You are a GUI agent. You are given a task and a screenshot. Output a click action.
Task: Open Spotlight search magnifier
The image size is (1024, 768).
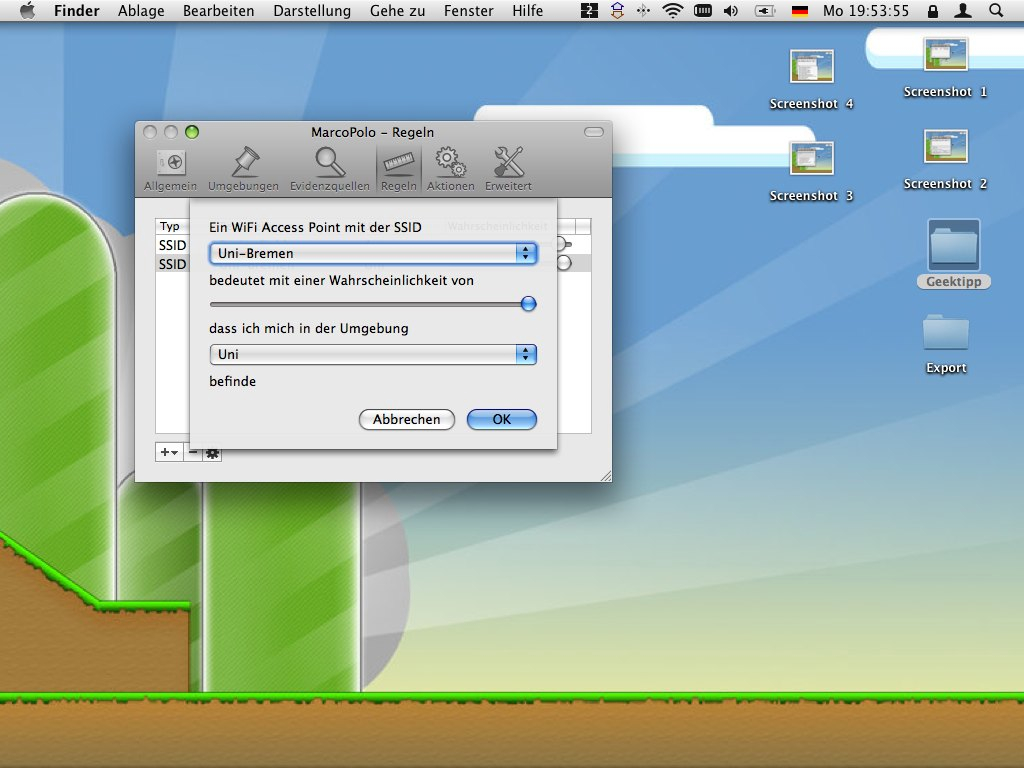(995, 10)
